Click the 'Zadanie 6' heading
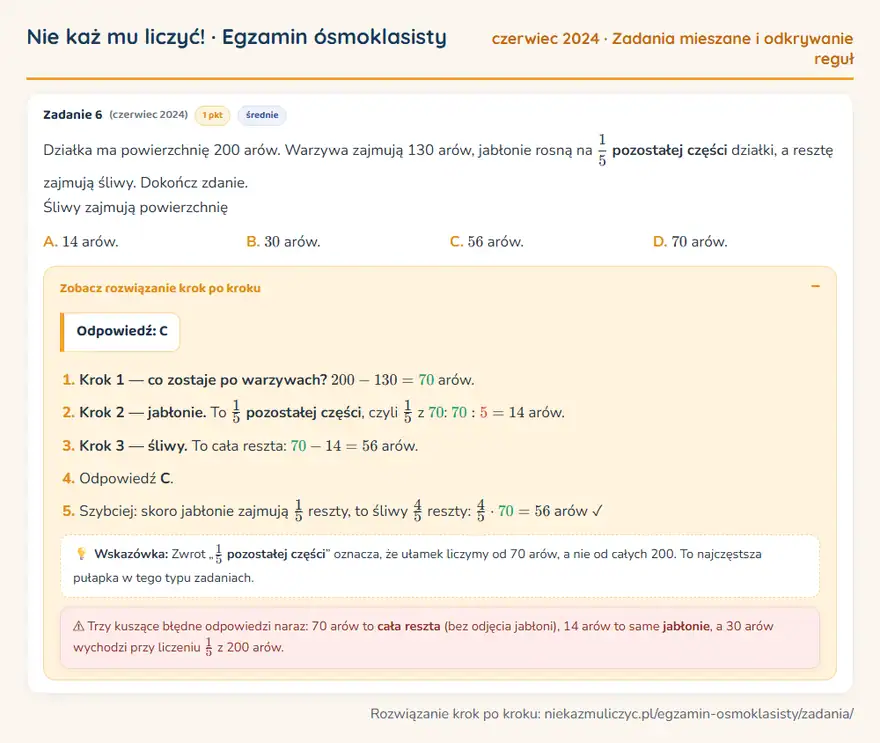The height and width of the screenshot is (743, 880). (x=72, y=114)
